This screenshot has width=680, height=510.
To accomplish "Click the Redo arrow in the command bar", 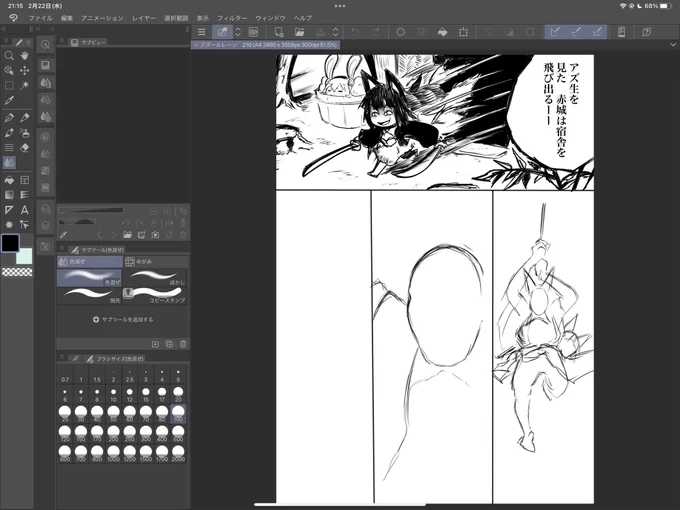I will click(376, 32).
